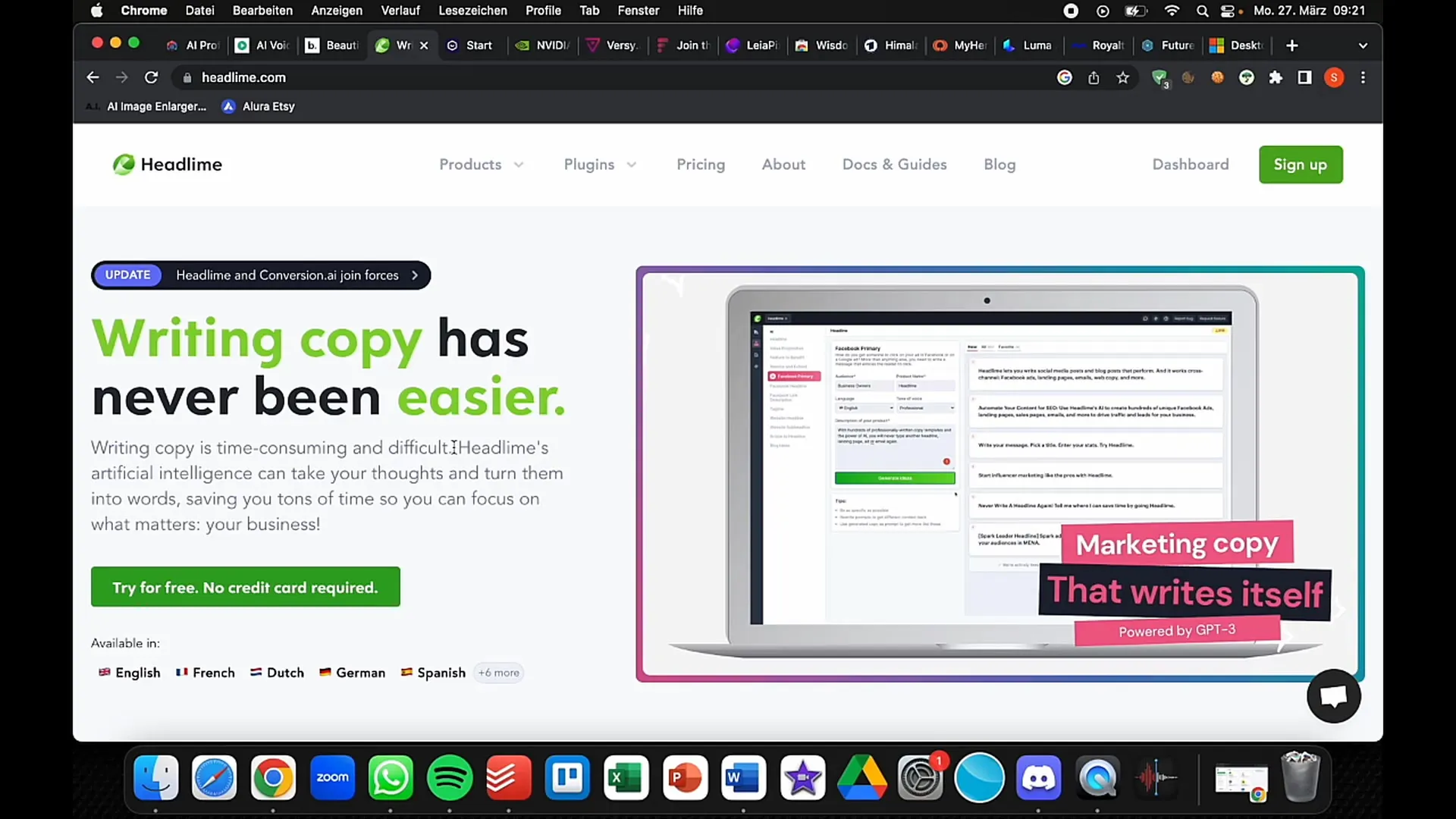The height and width of the screenshot is (819, 1456).
Task: Launch Zoom from the dock
Action: point(332,778)
